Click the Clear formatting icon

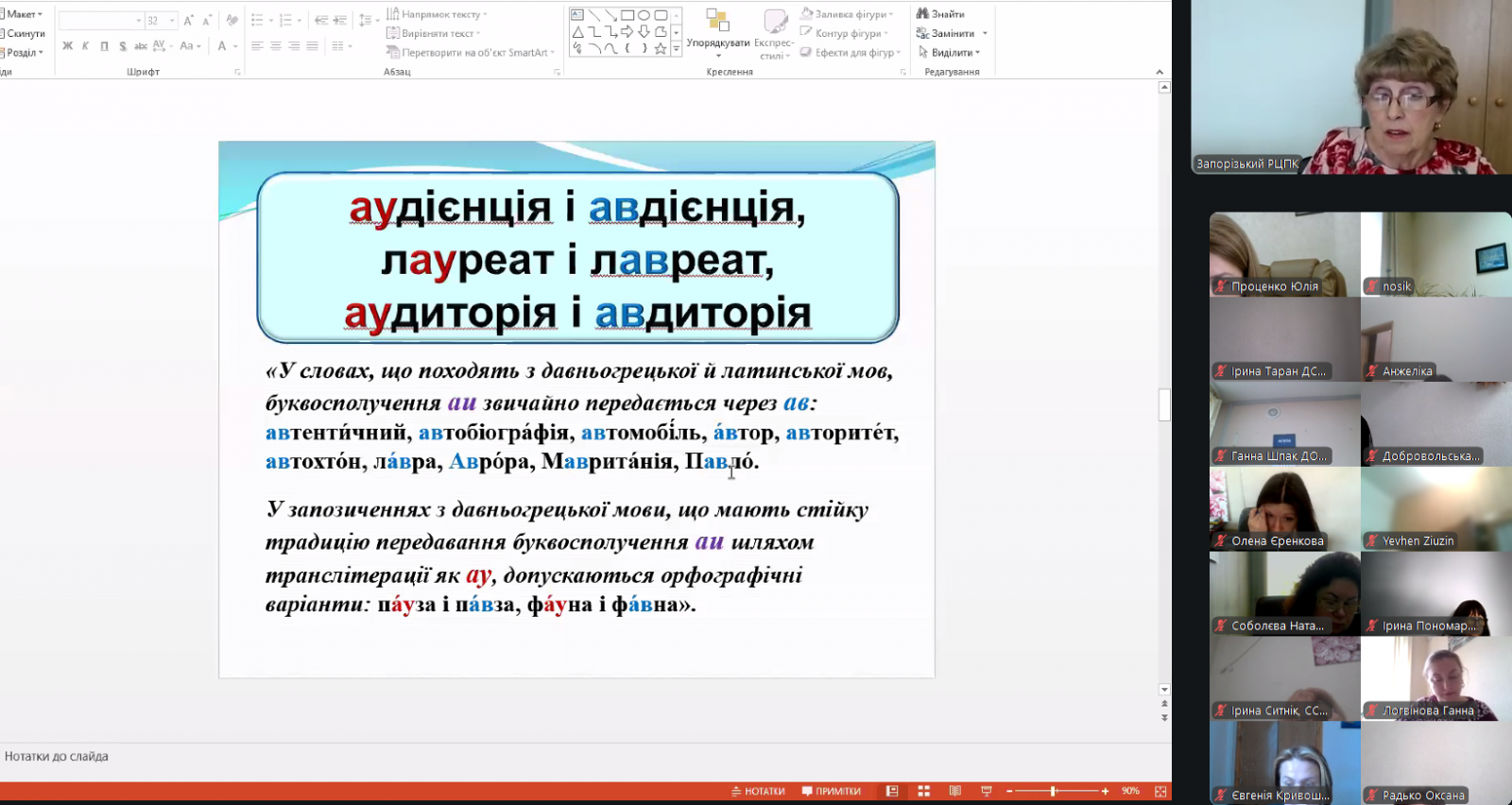point(232,20)
